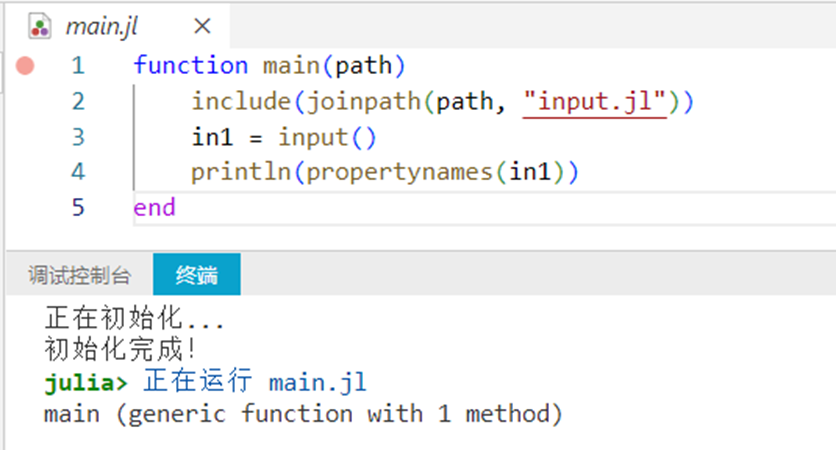Click line number 3 in gutter
Viewport: 836px width, 450px height.
78,137
